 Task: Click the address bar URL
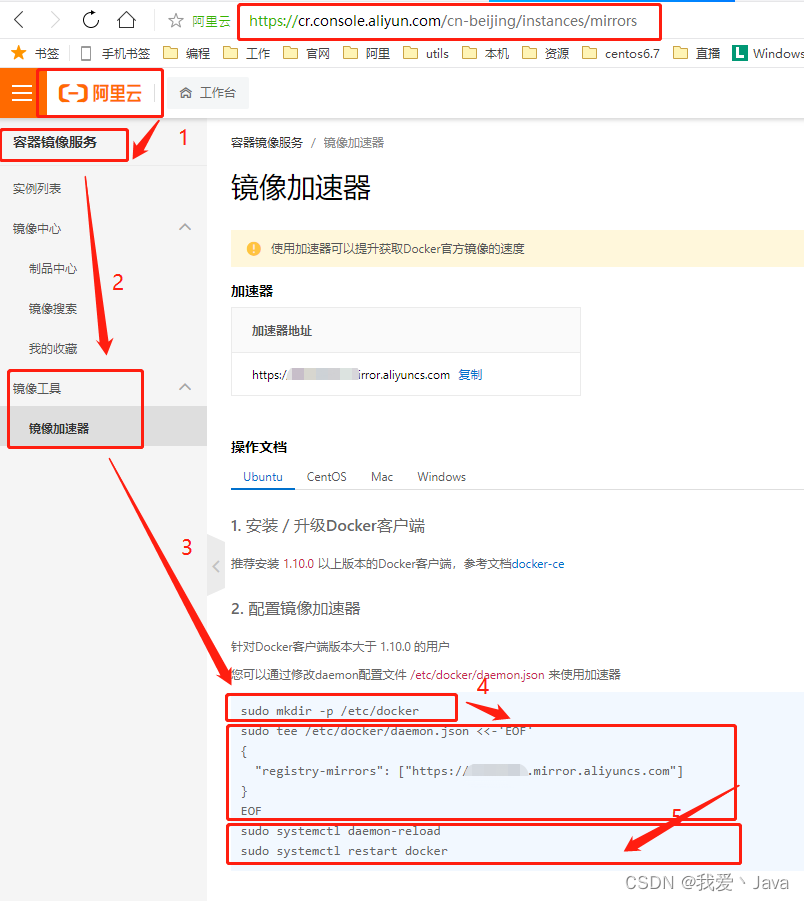point(443,21)
